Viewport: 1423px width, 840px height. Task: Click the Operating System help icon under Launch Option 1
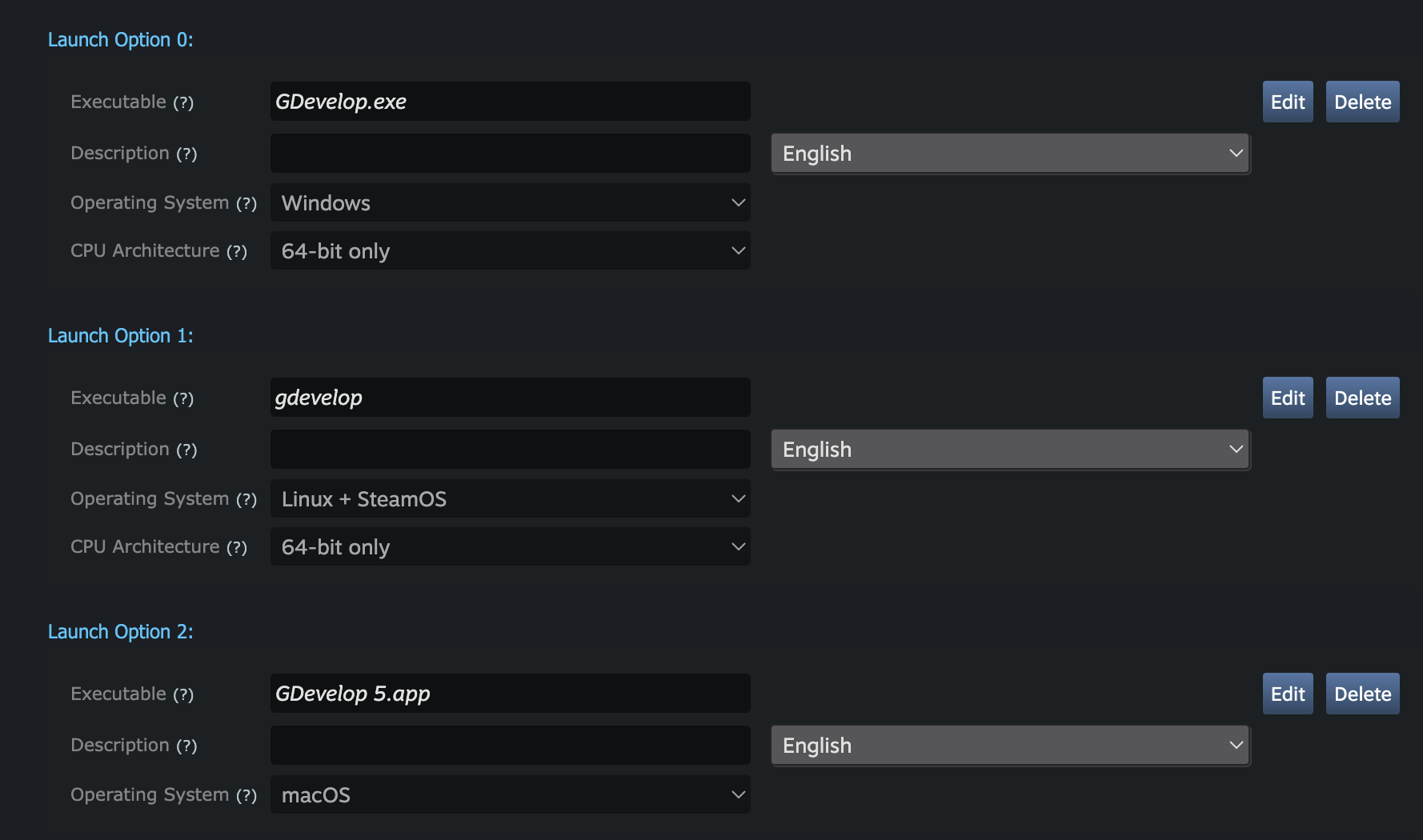(247, 499)
